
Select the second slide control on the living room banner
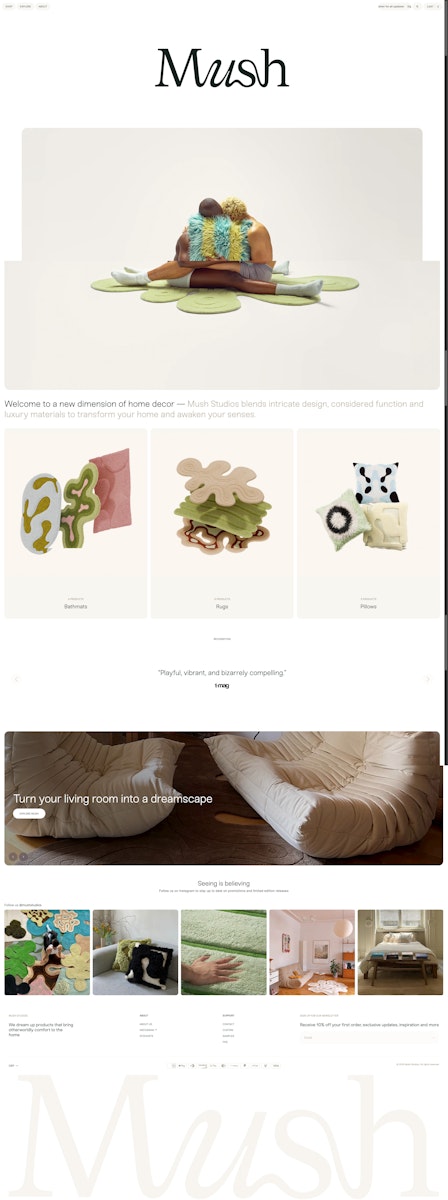coord(24,856)
